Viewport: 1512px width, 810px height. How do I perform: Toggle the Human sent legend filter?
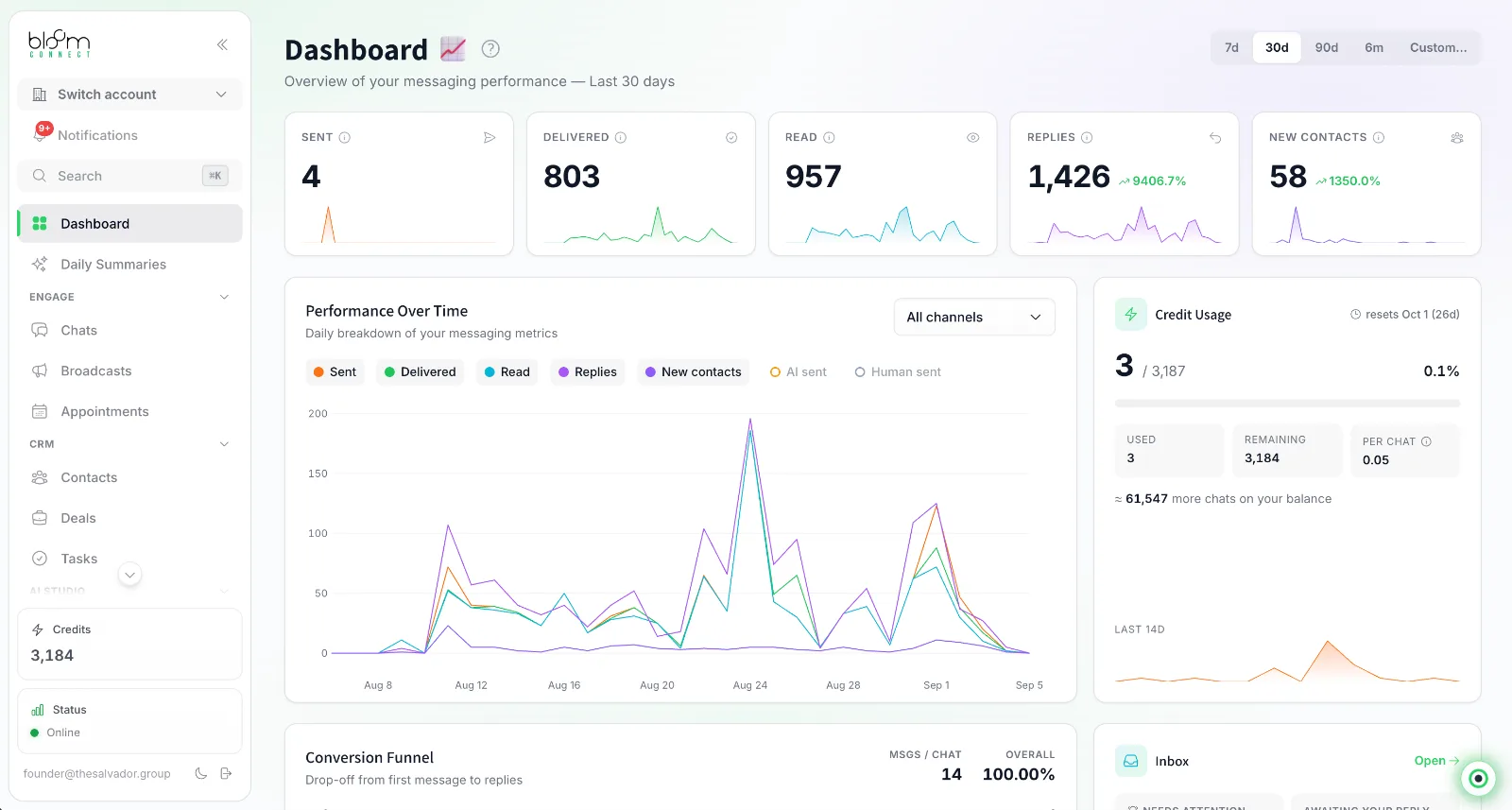(898, 372)
